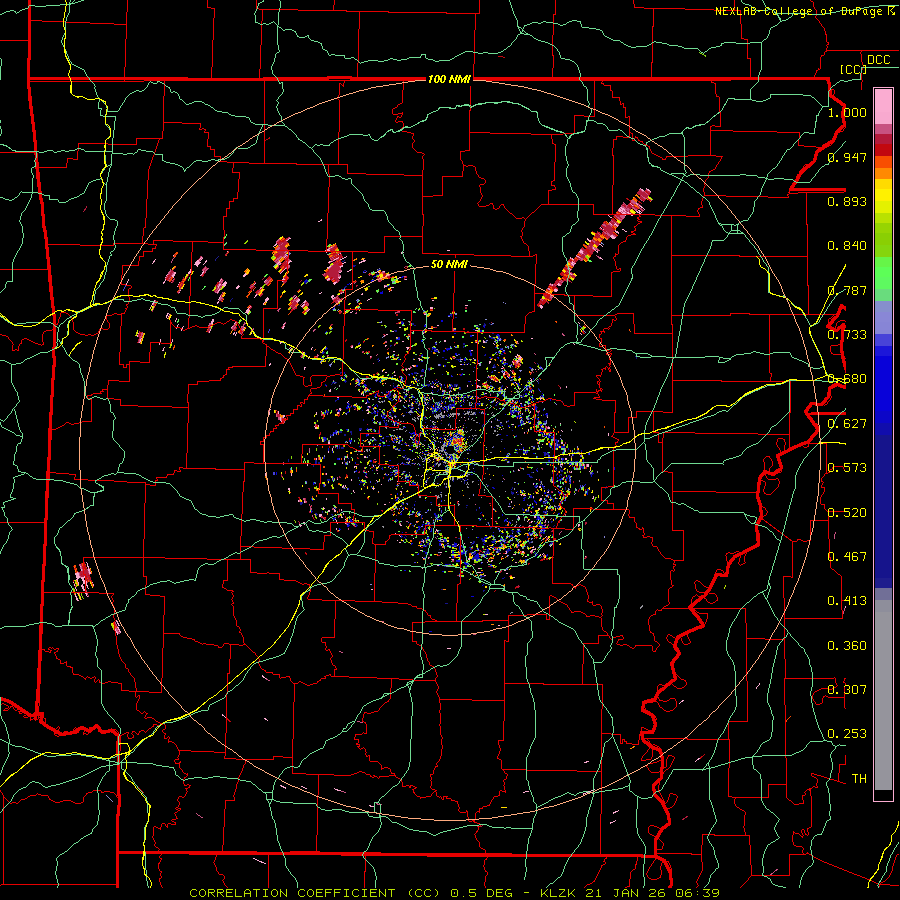Viewport: 900px width, 900px height.
Task: Click the 0.5 DEG elevation text
Action: 481,893
